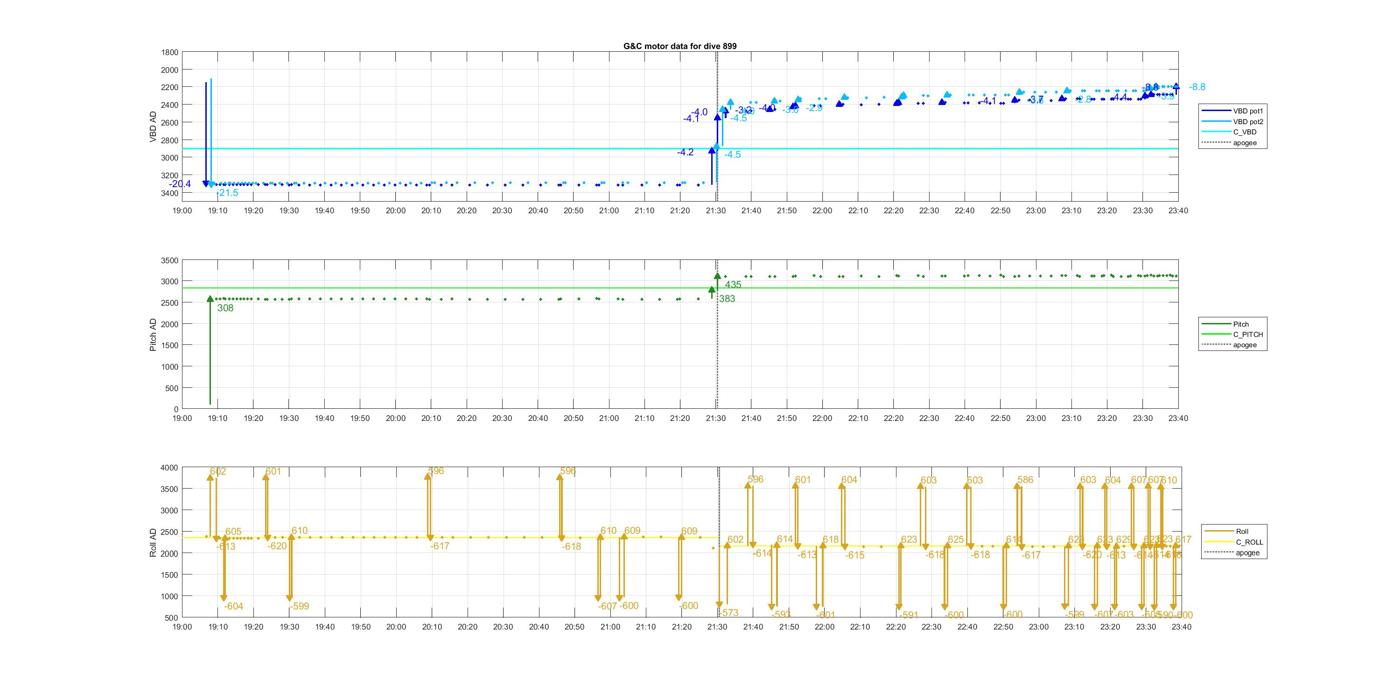
Task: Click the "3400" tick on VBD y-axis
Action: 170,193
